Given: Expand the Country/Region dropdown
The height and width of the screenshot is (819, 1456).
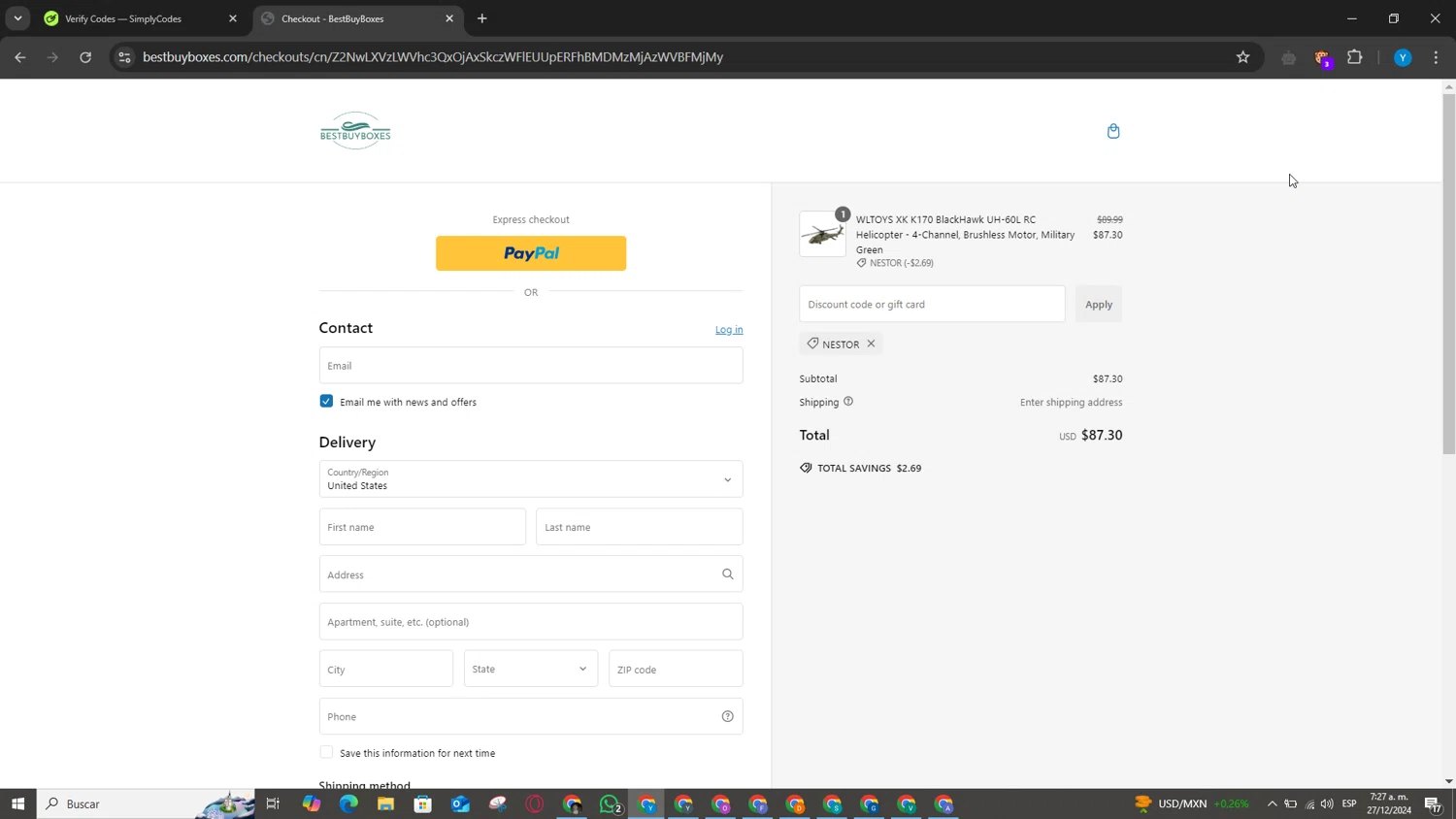Looking at the screenshot, I should (x=531, y=479).
